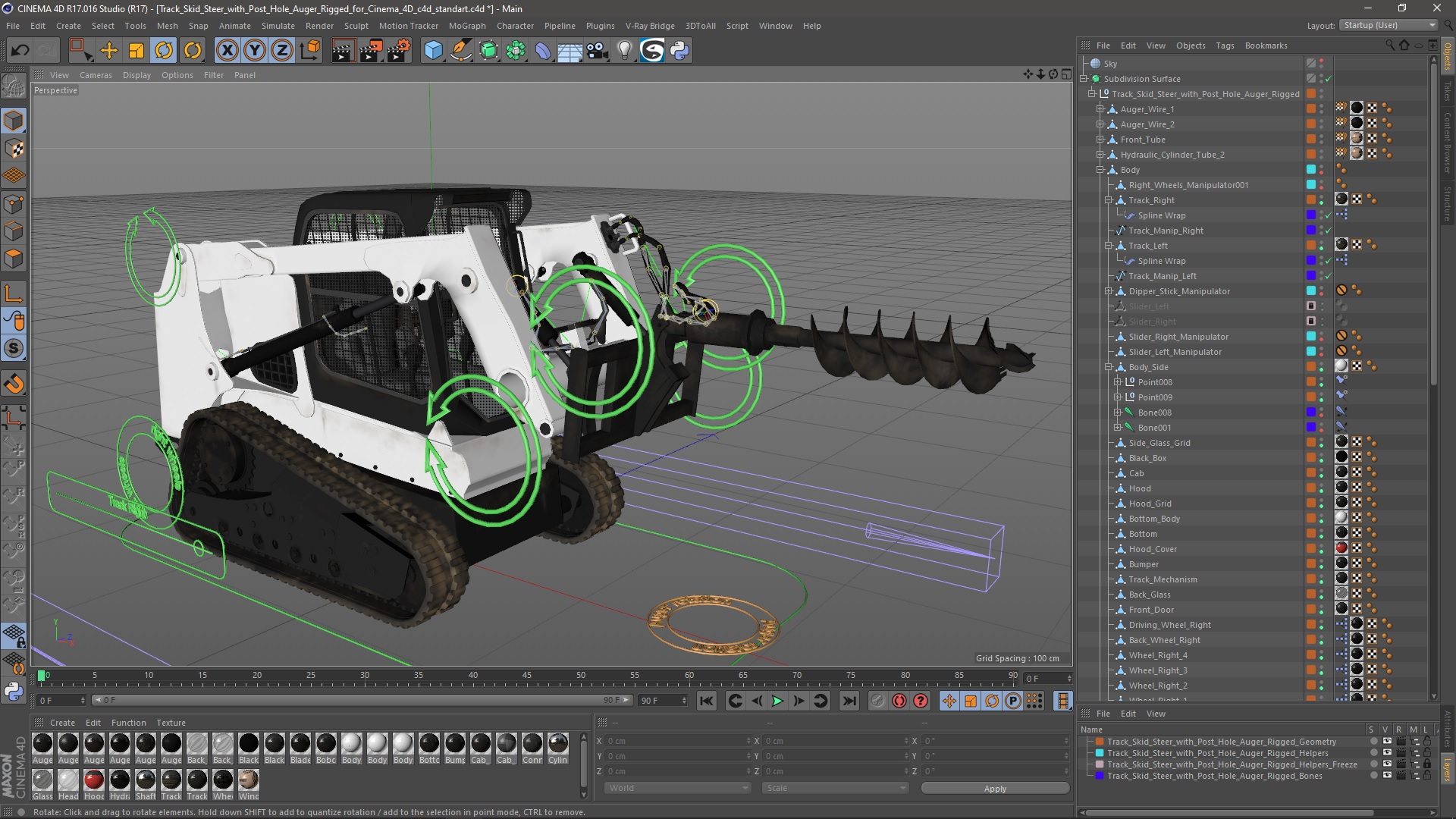Screen dimensions: 1456x819
Task: Open Material Manager Texture menu
Action: (x=171, y=723)
